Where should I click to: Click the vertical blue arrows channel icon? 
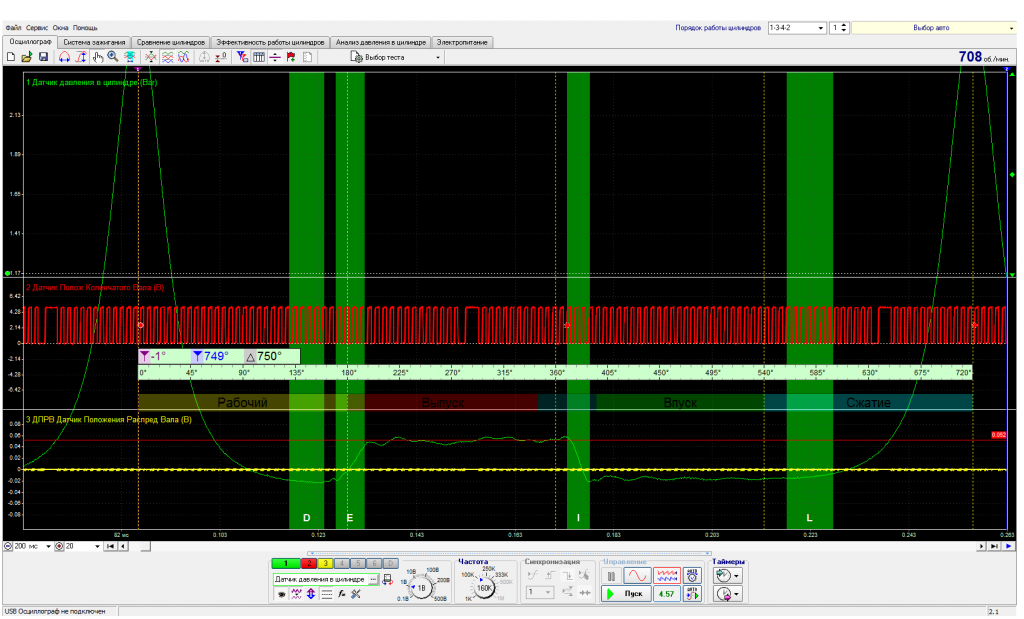[x=311, y=594]
